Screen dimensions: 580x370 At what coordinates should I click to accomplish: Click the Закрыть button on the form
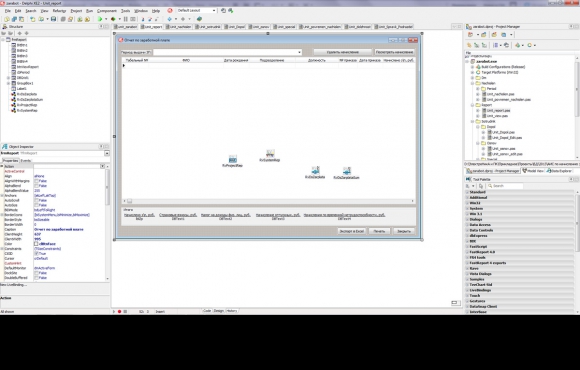(x=404, y=231)
